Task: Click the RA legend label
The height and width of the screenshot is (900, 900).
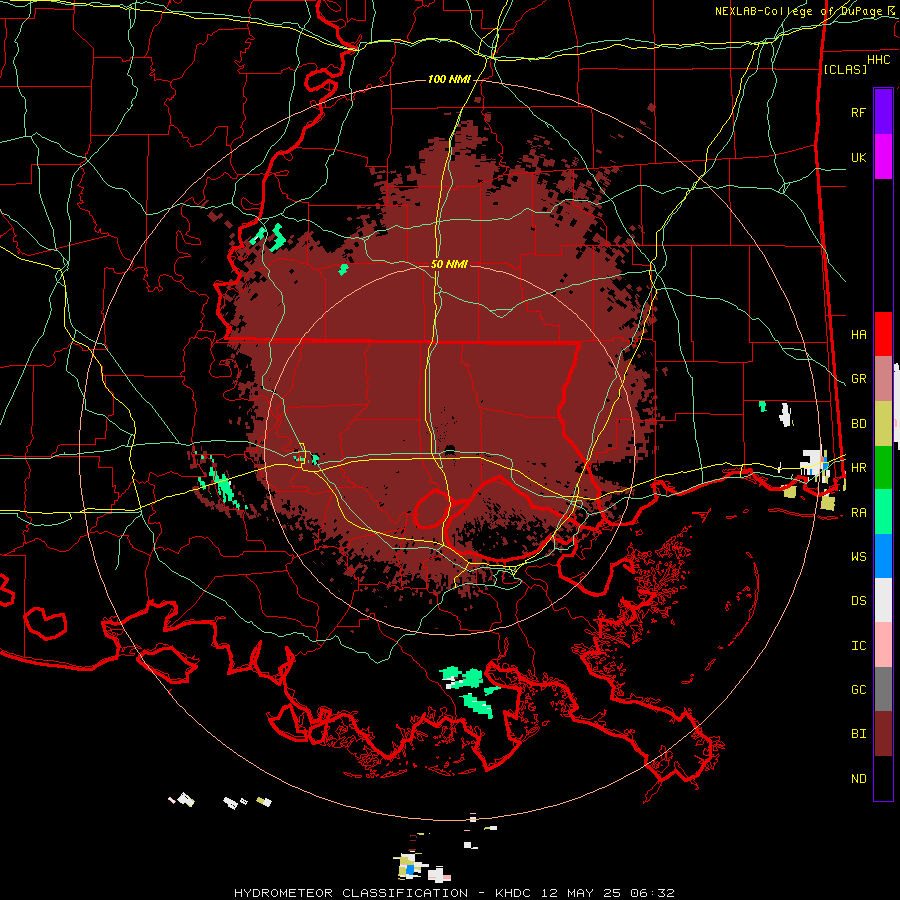Action: point(859,513)
